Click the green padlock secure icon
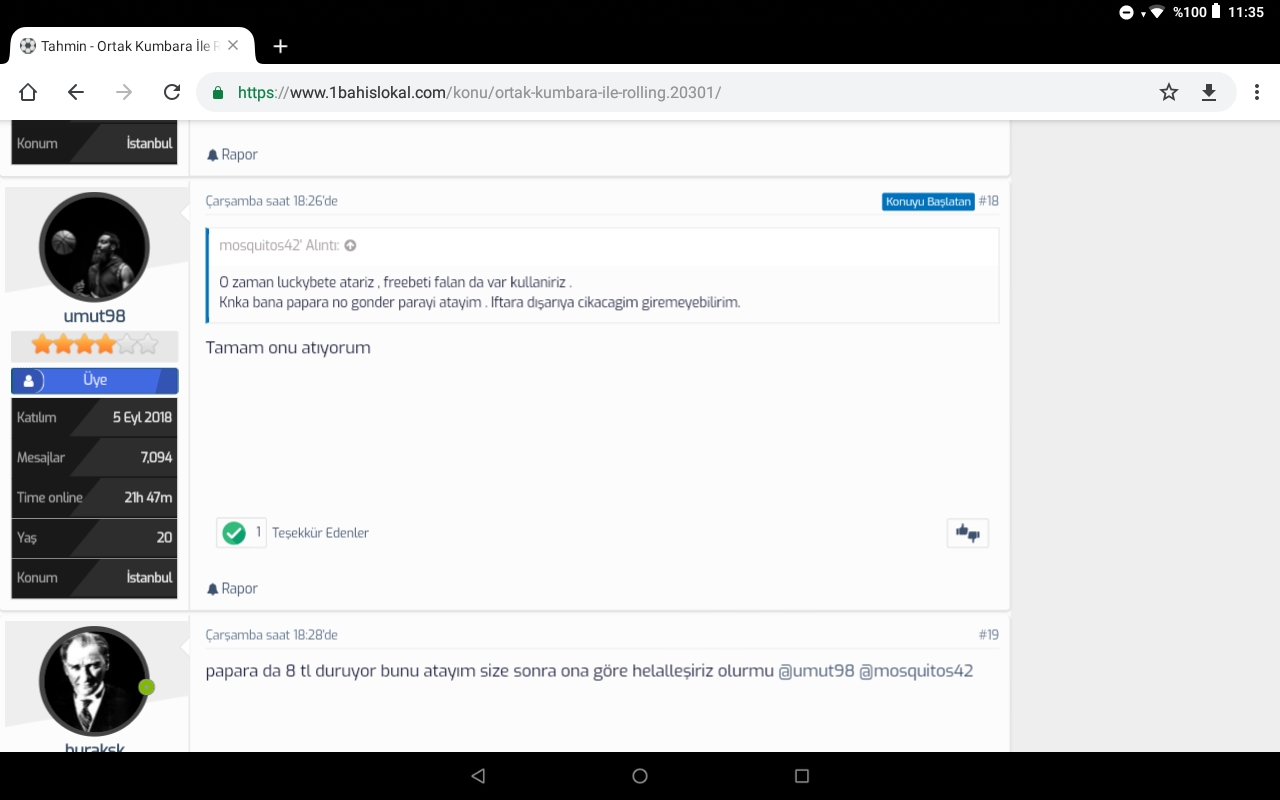 coord(217,93)
